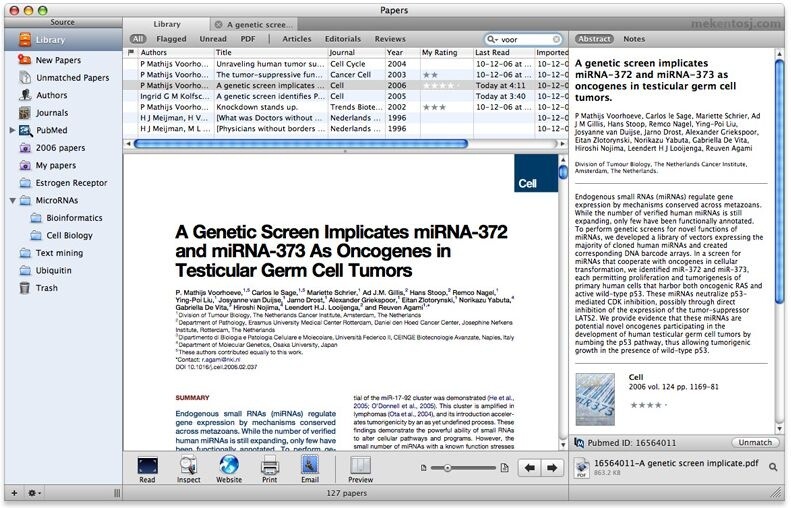Click the Unmatch button
Viewport: 791px width, 508px height.
(x=755, y=442)
